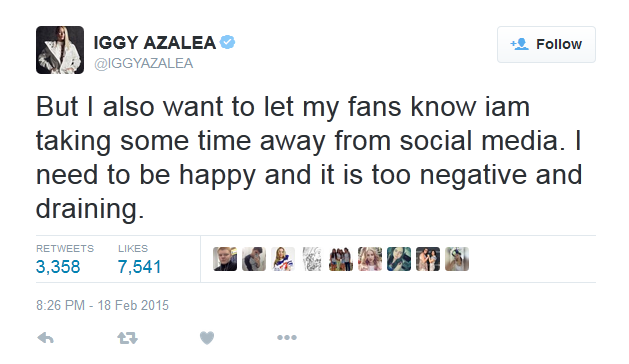Open the 8:26 PM - 18 Feb 2015 timestamp
The image size is (629, 364).
pos(102,305)
